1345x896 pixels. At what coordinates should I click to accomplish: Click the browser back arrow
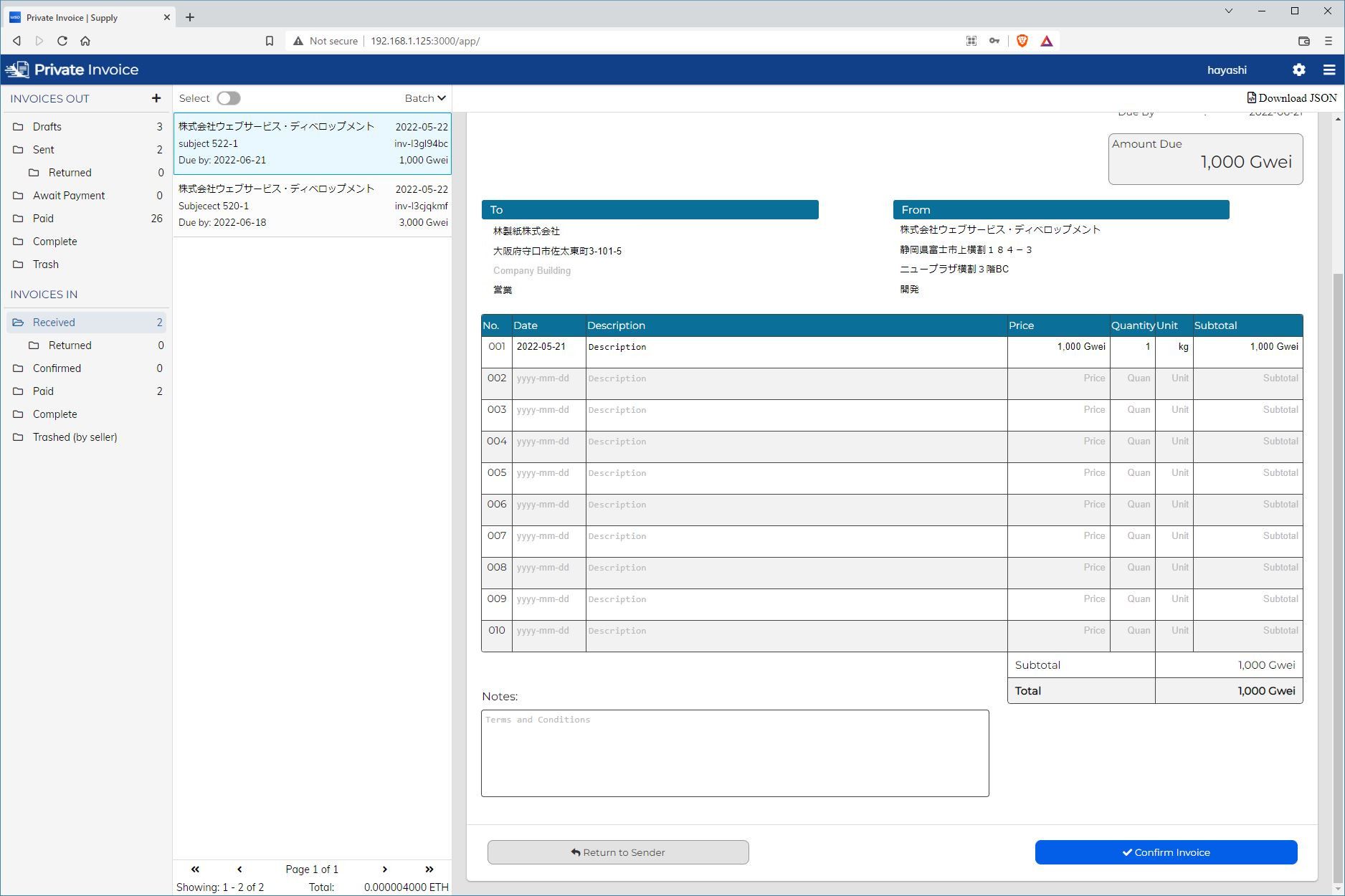(x=16, y=41)
